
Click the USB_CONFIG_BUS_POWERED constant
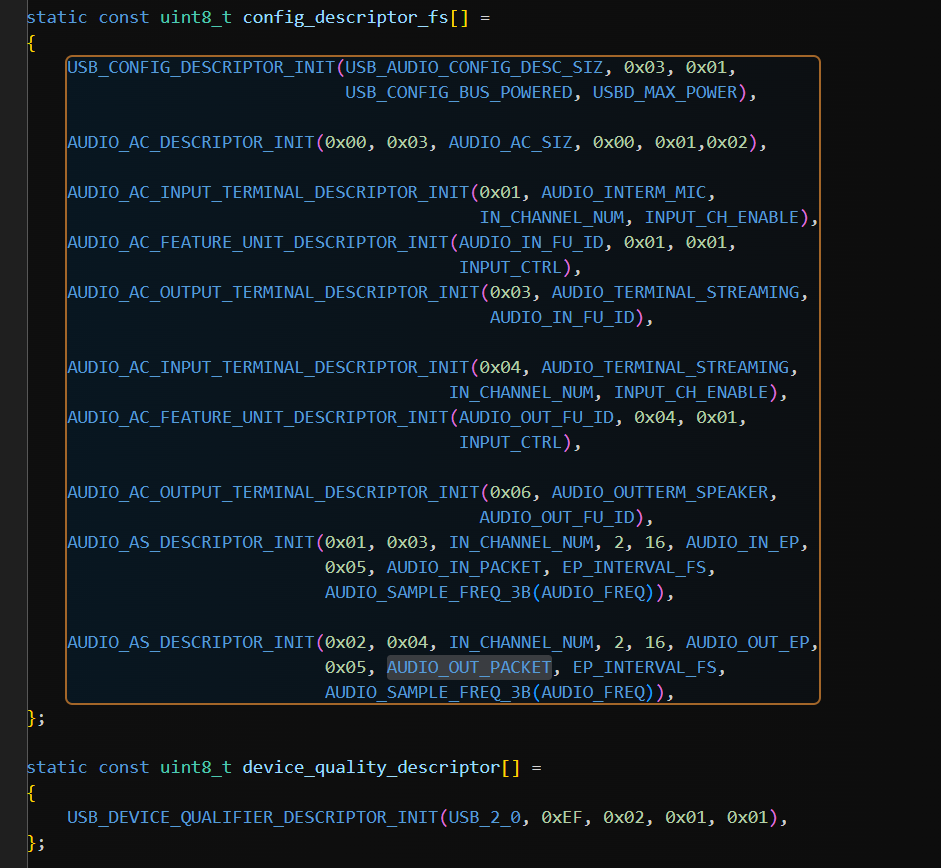(459, 93)
